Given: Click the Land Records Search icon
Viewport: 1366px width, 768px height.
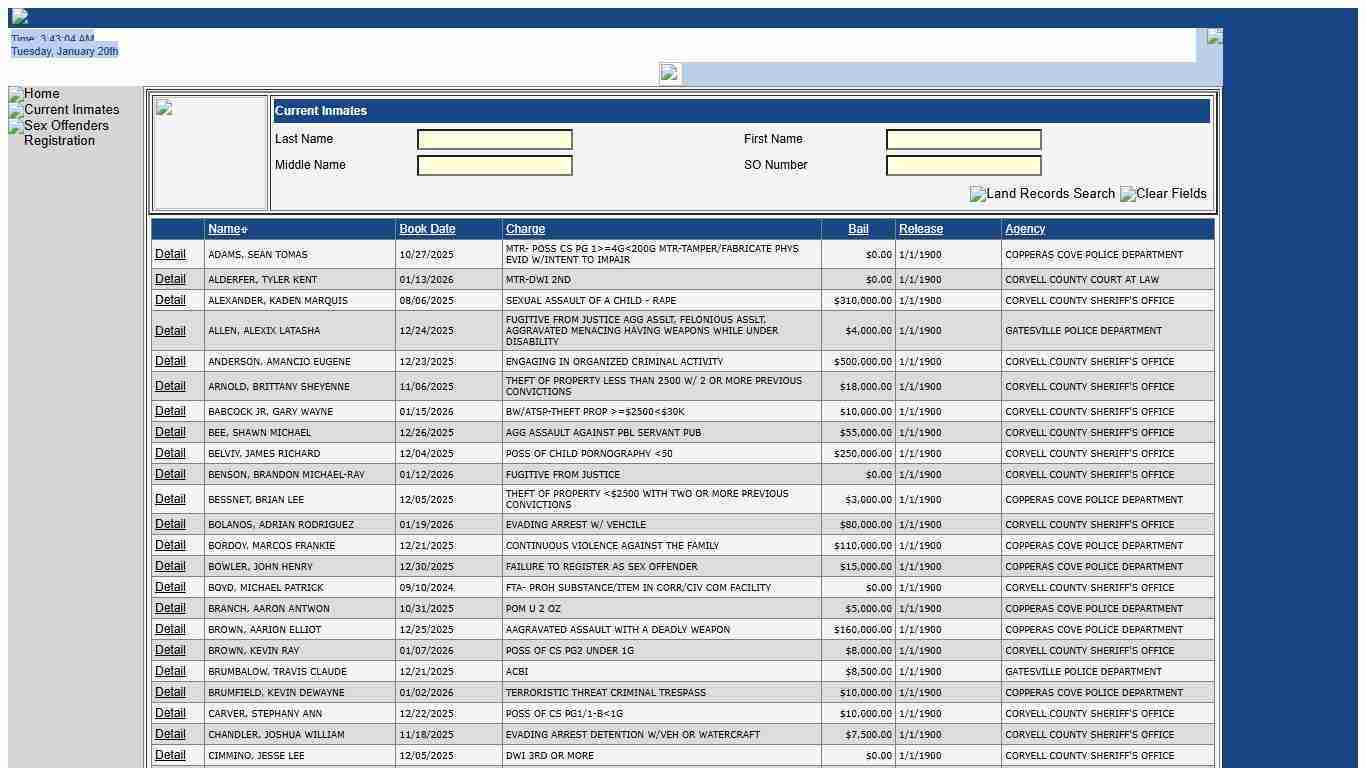Looking at the screenshot, I should click(x=975, y=194).
